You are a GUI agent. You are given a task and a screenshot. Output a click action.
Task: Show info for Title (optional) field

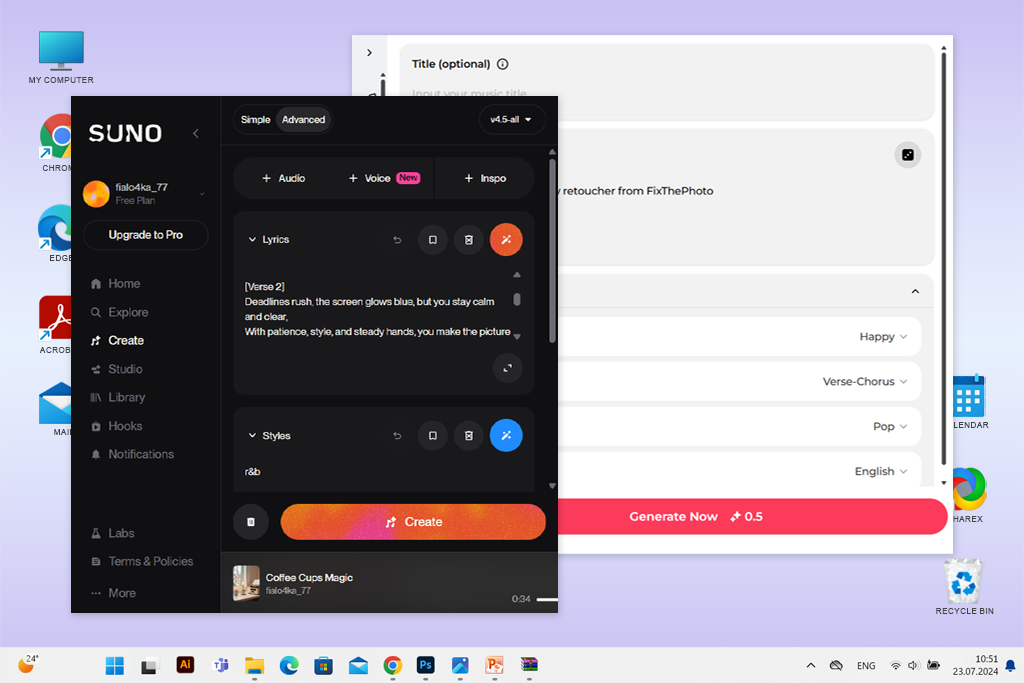(502, 64)
